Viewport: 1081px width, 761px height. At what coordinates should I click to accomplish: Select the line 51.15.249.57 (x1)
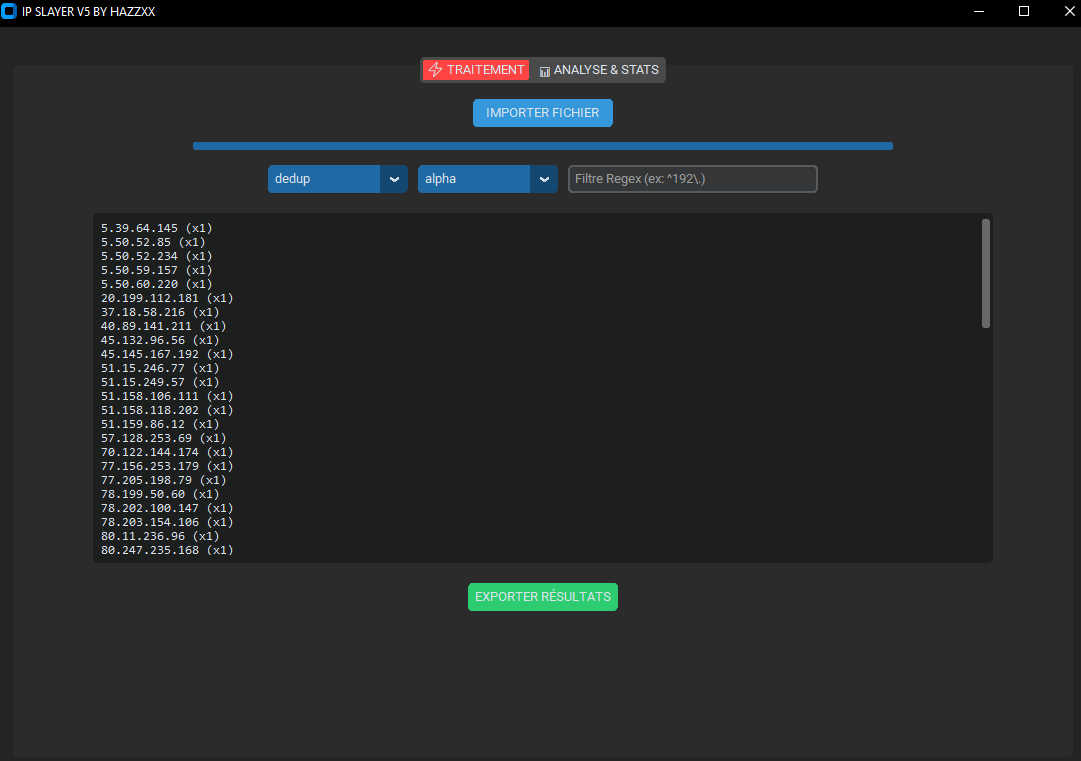pyautogui.click(x=160, y=383)
